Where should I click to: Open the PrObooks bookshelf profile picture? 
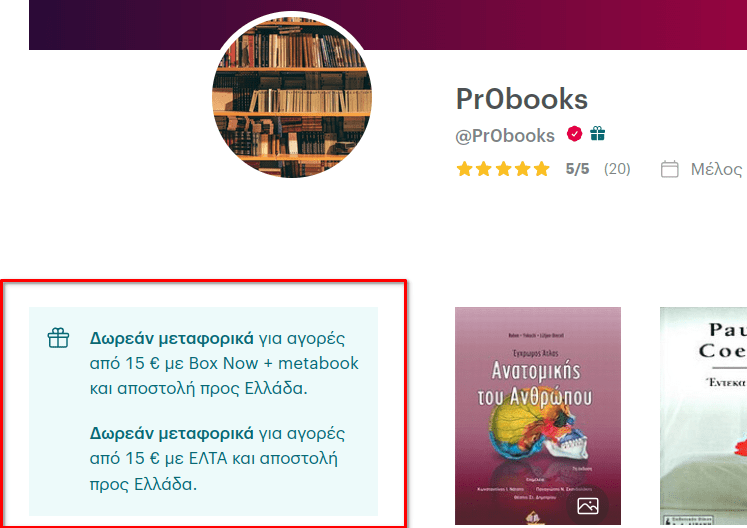point(292,97)
